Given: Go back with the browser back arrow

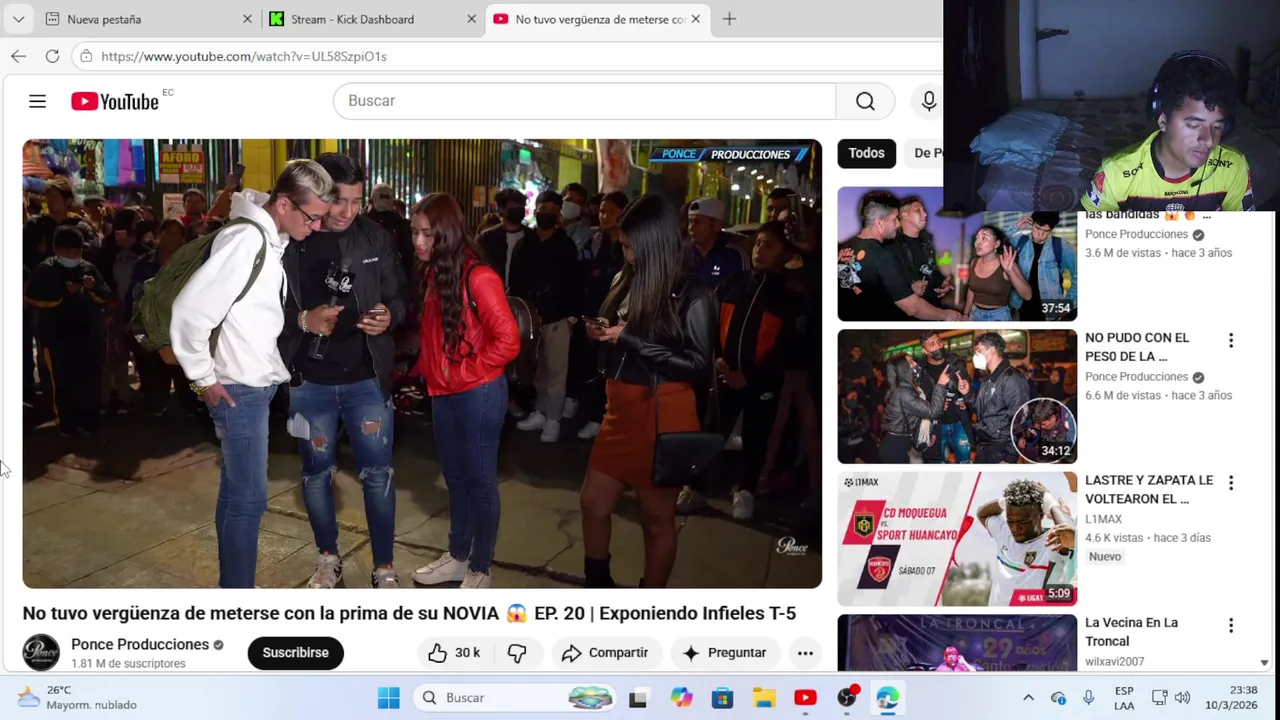Looking at the screenshot, I should (18, 56).
